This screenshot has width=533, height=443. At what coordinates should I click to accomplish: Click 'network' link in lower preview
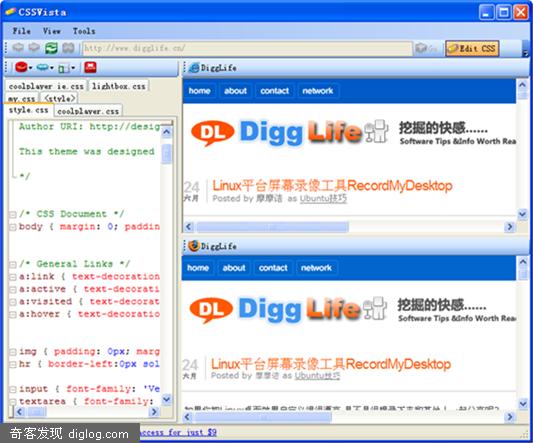(x=316, y=268)
